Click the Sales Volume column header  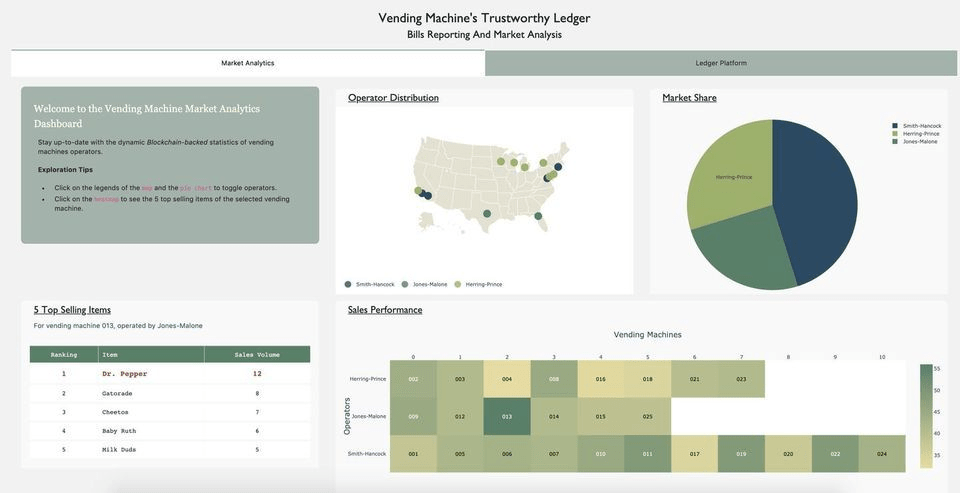point(257,355)
